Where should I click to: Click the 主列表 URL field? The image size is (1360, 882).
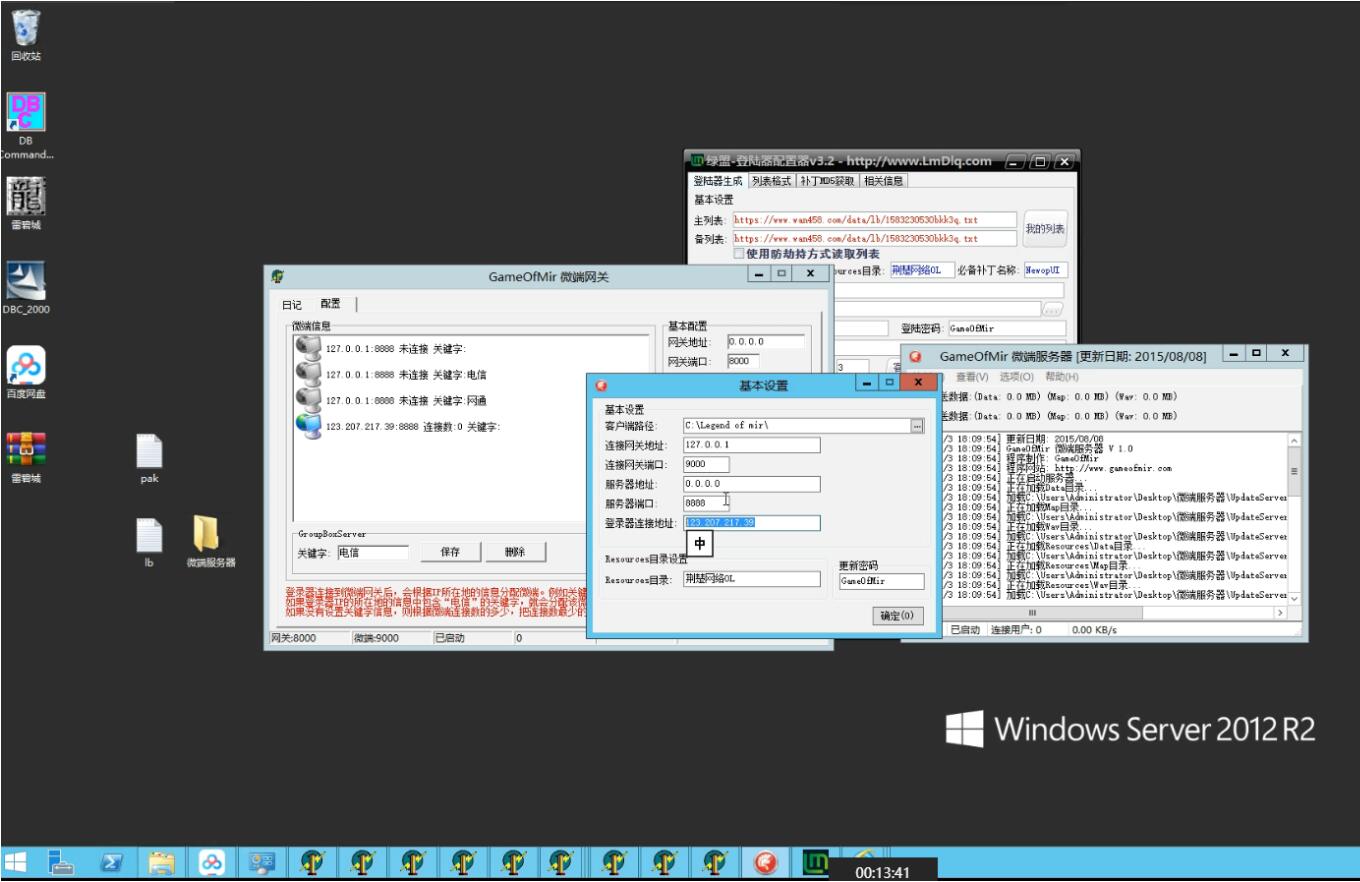pyautogui.click(x=874, y=220)
